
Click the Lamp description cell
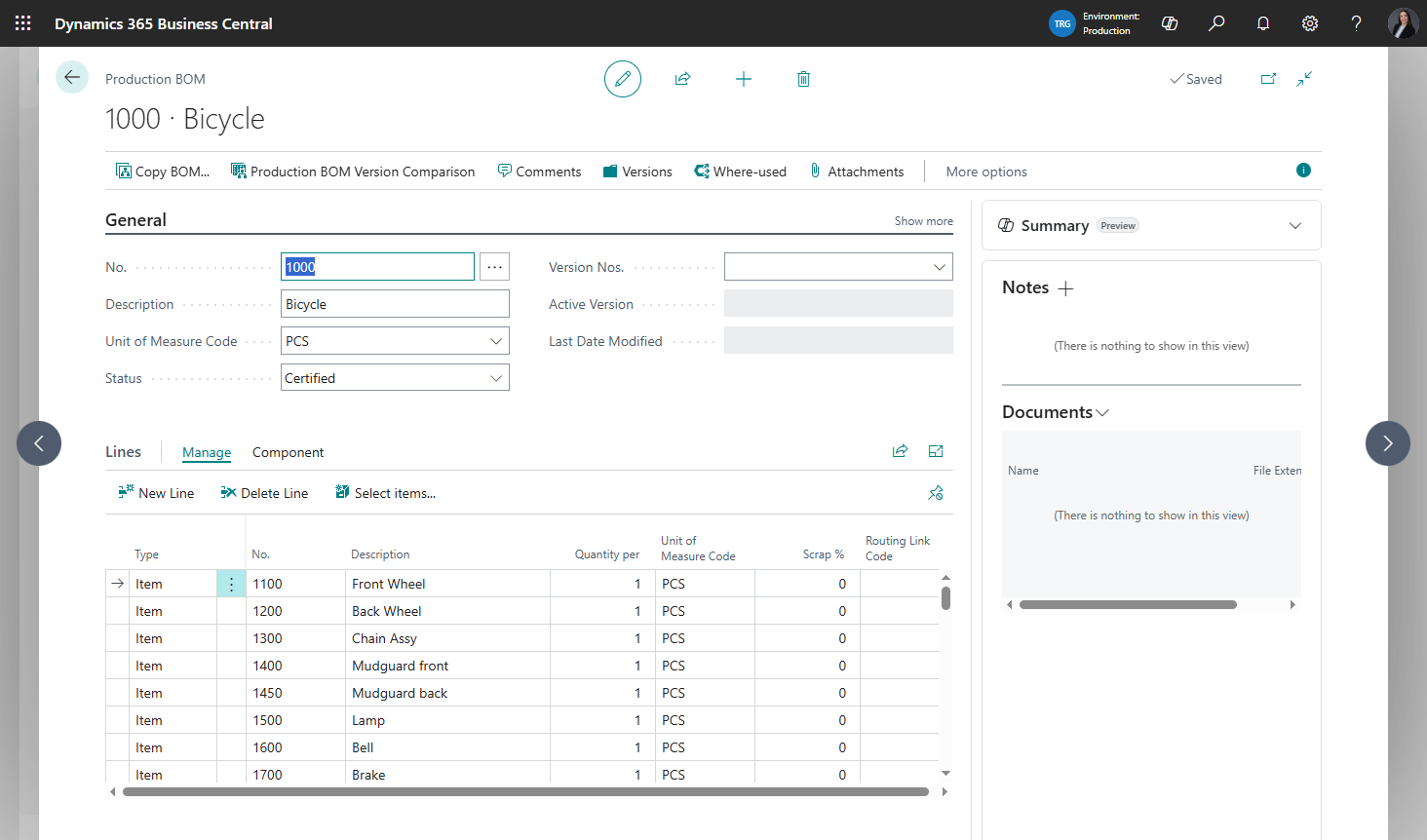tap(449, 720)
